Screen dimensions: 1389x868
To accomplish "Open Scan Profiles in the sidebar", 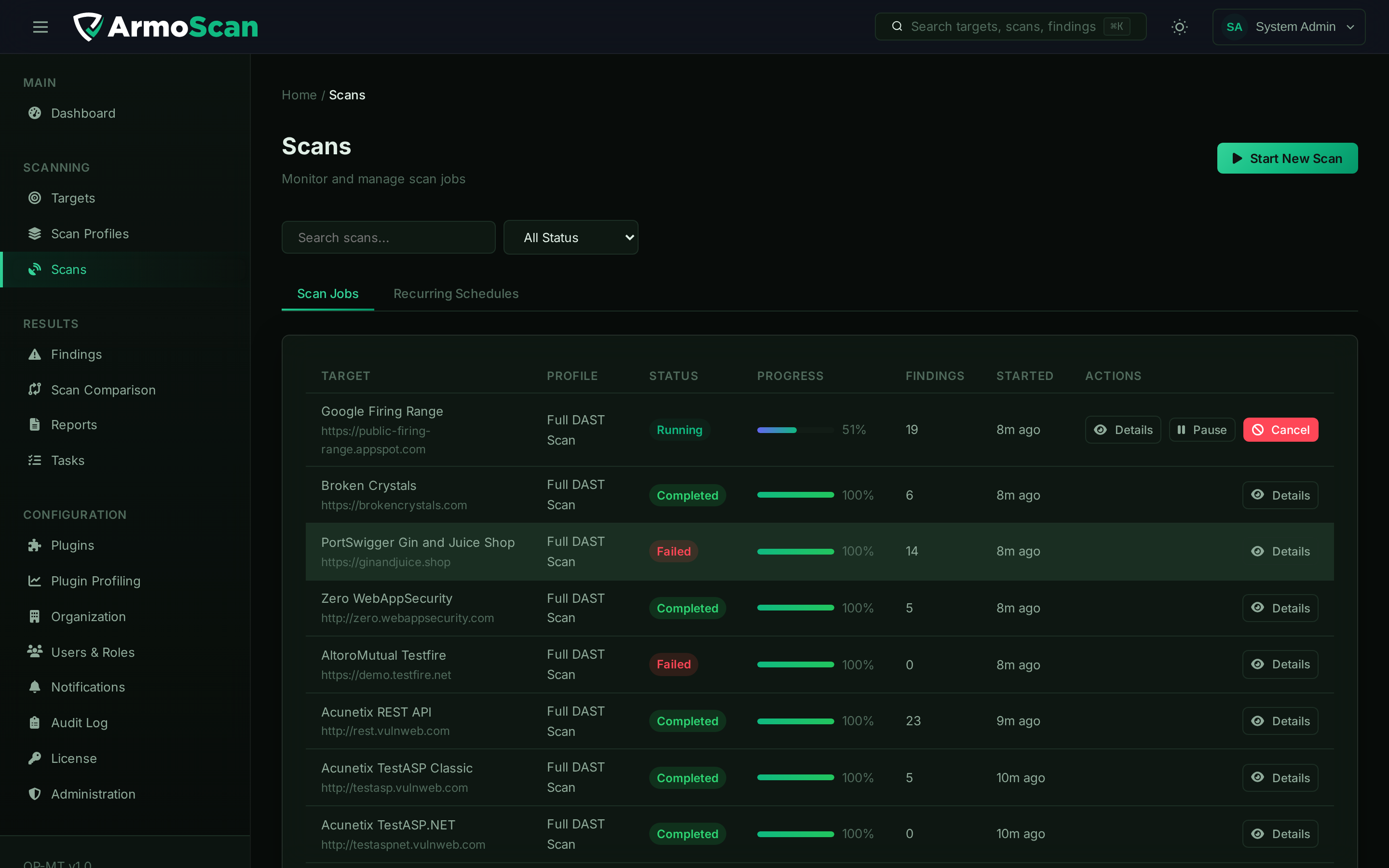I will 125,234.
